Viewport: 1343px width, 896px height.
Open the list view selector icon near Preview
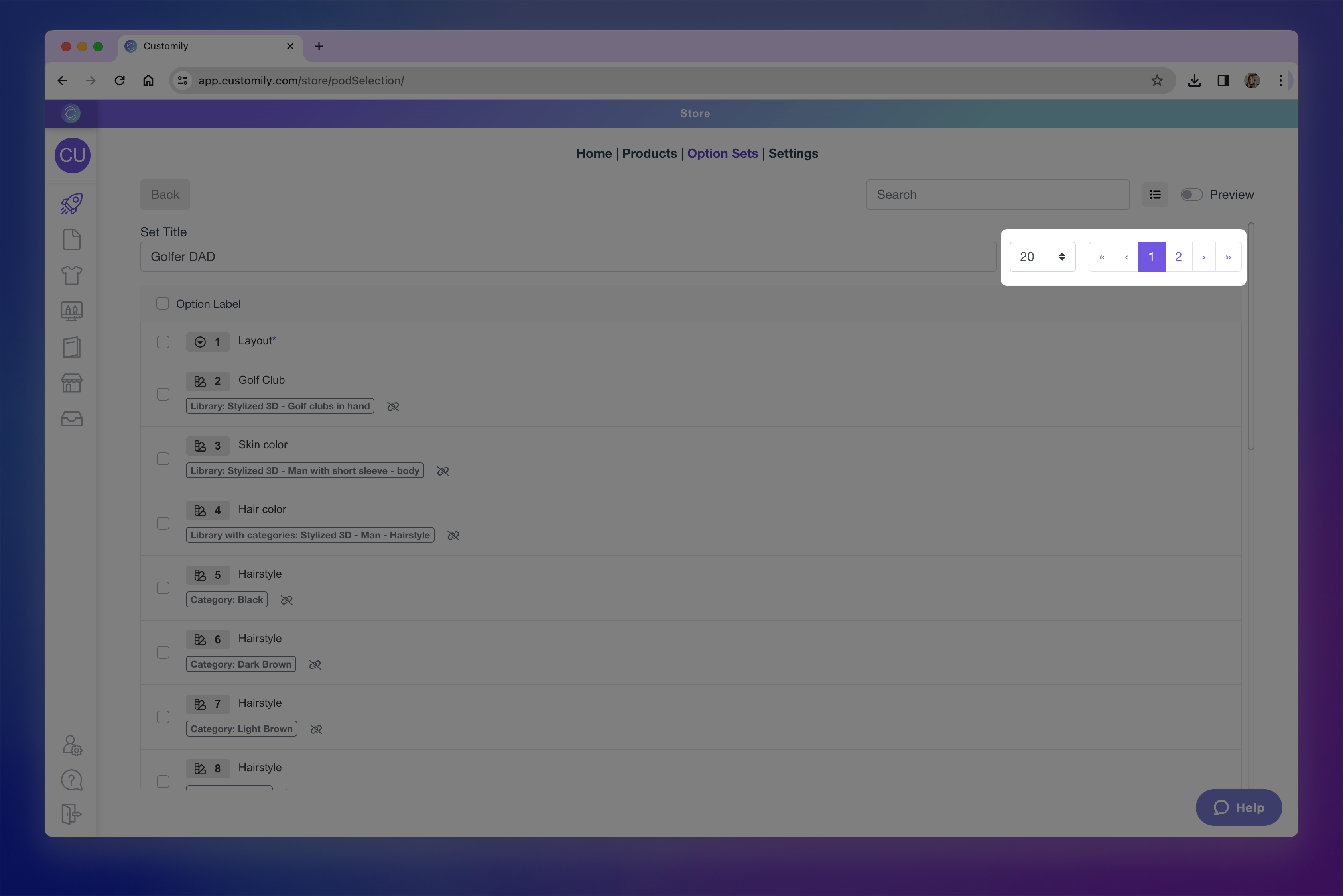[x=1155, y=194]
